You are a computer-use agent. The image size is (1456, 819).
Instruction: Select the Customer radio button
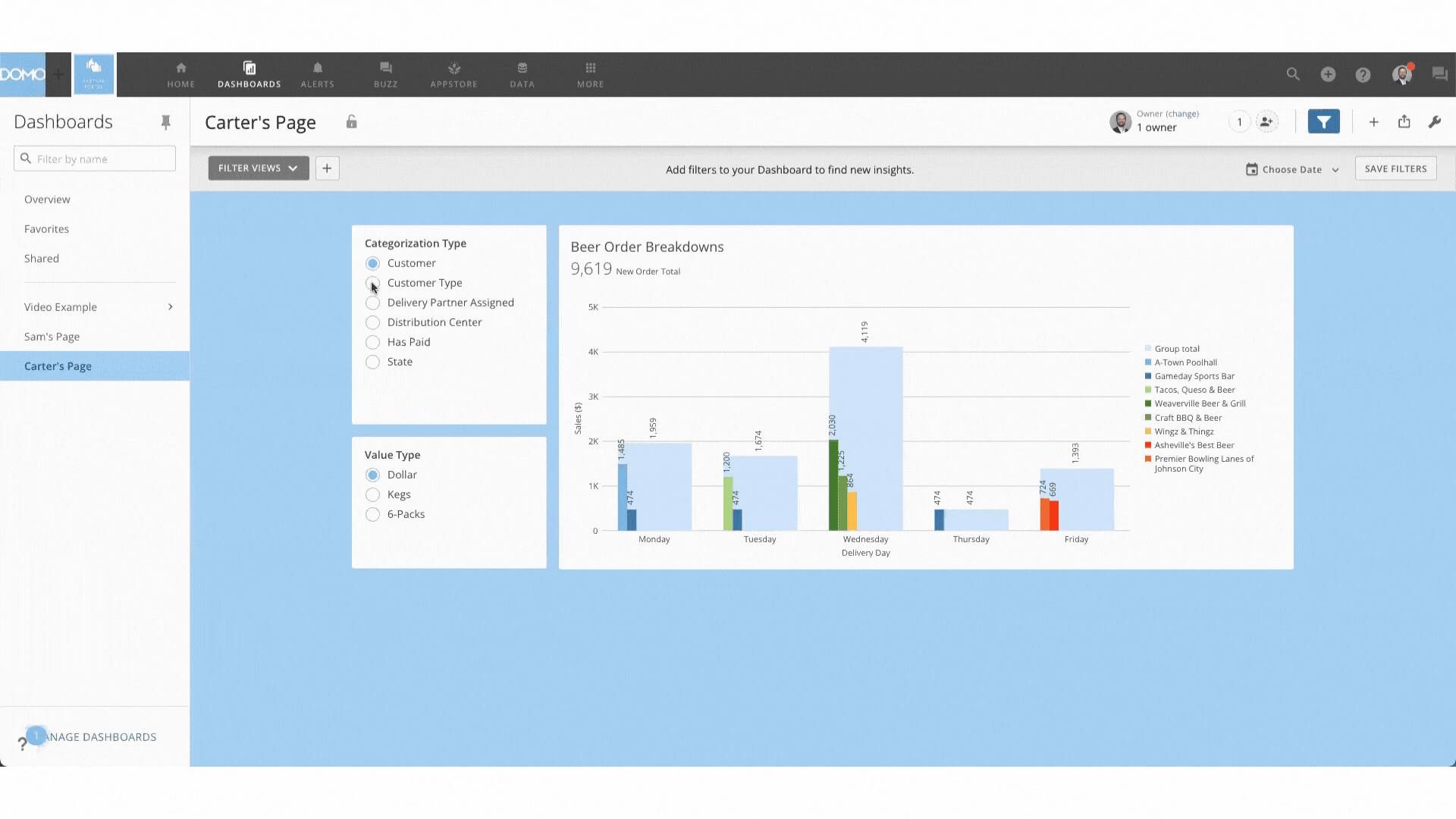(372, 263)
